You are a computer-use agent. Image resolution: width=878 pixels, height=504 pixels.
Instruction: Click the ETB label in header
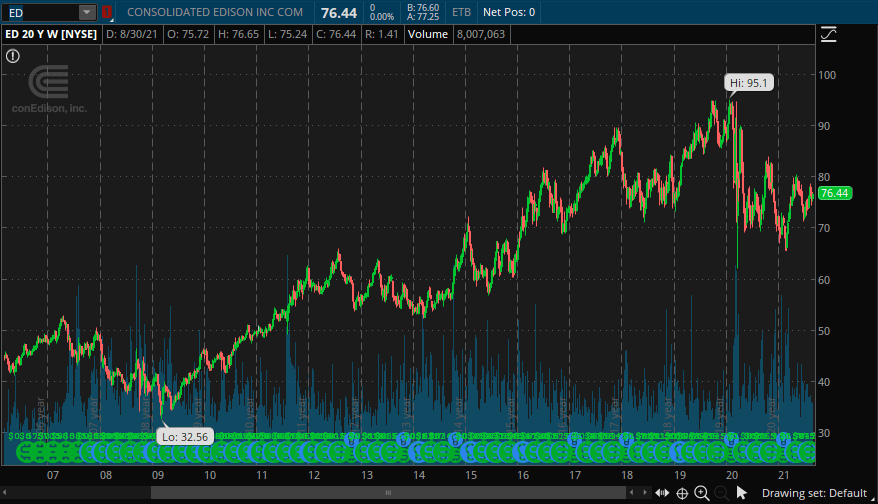click(x=461, y=12)
